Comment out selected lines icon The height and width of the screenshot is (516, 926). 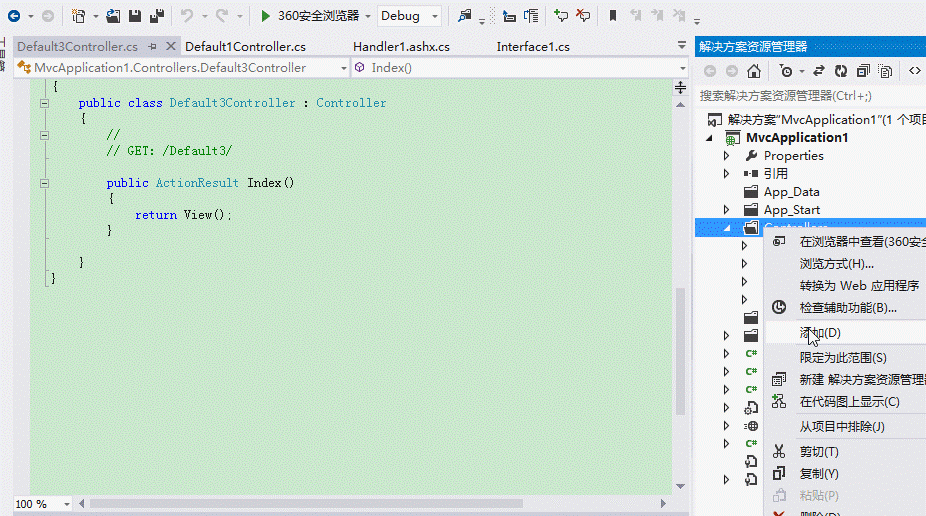(x=560, y=16)
